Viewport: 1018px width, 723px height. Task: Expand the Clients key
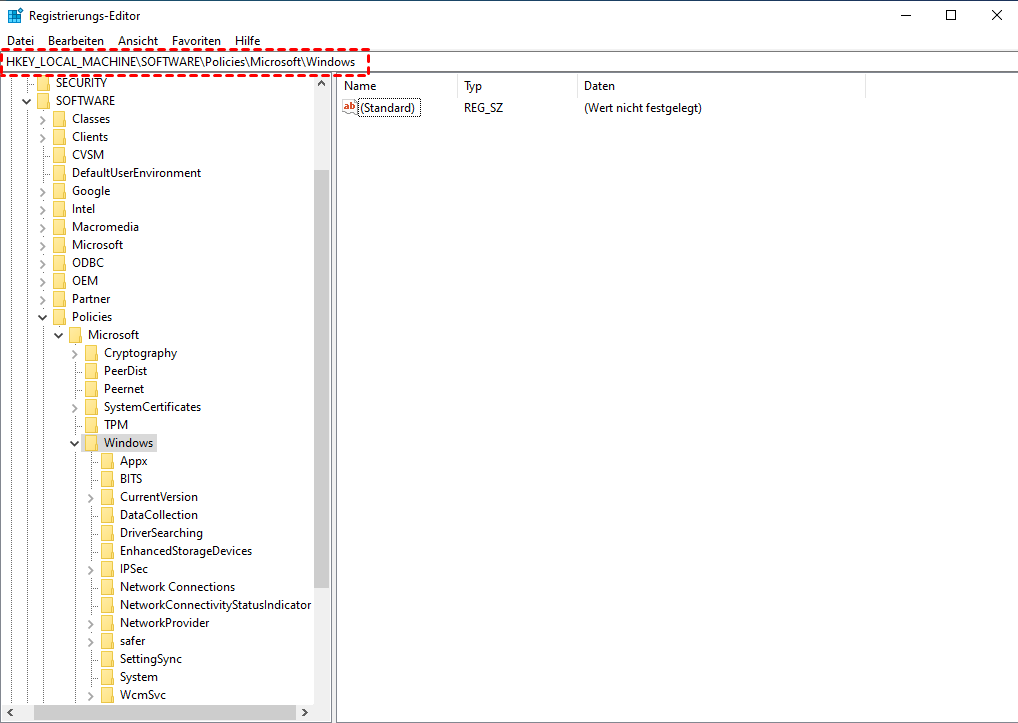pyautogui.click(x=43, y=138)
